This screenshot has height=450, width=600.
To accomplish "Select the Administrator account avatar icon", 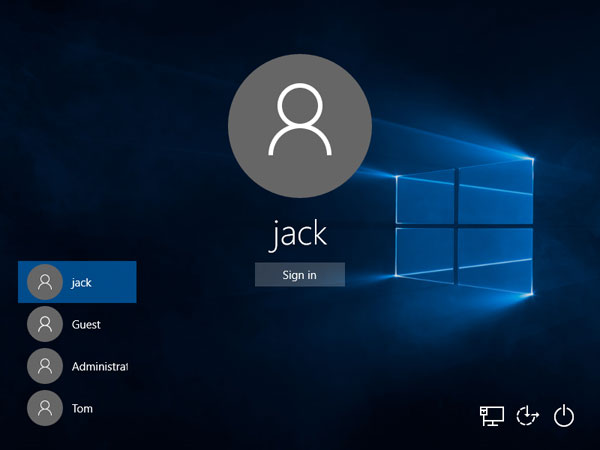I will click(43, 366).
